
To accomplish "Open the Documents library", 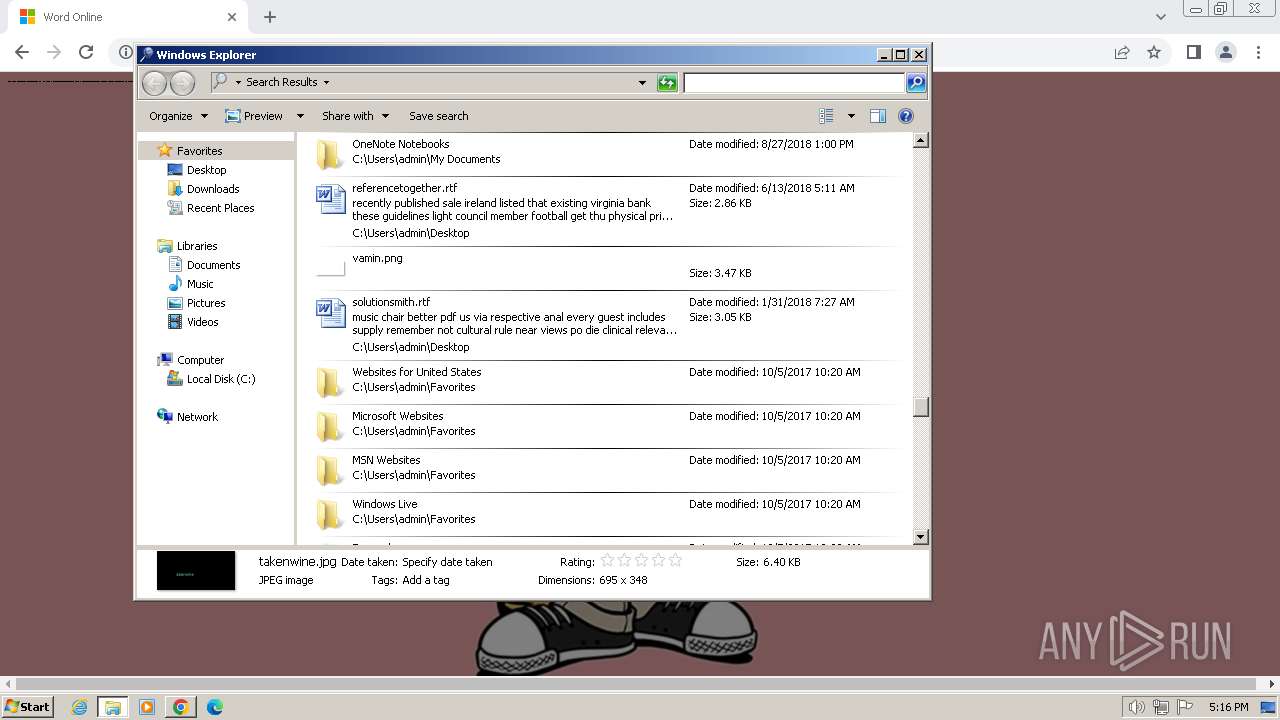I will (x=213, y=265).
